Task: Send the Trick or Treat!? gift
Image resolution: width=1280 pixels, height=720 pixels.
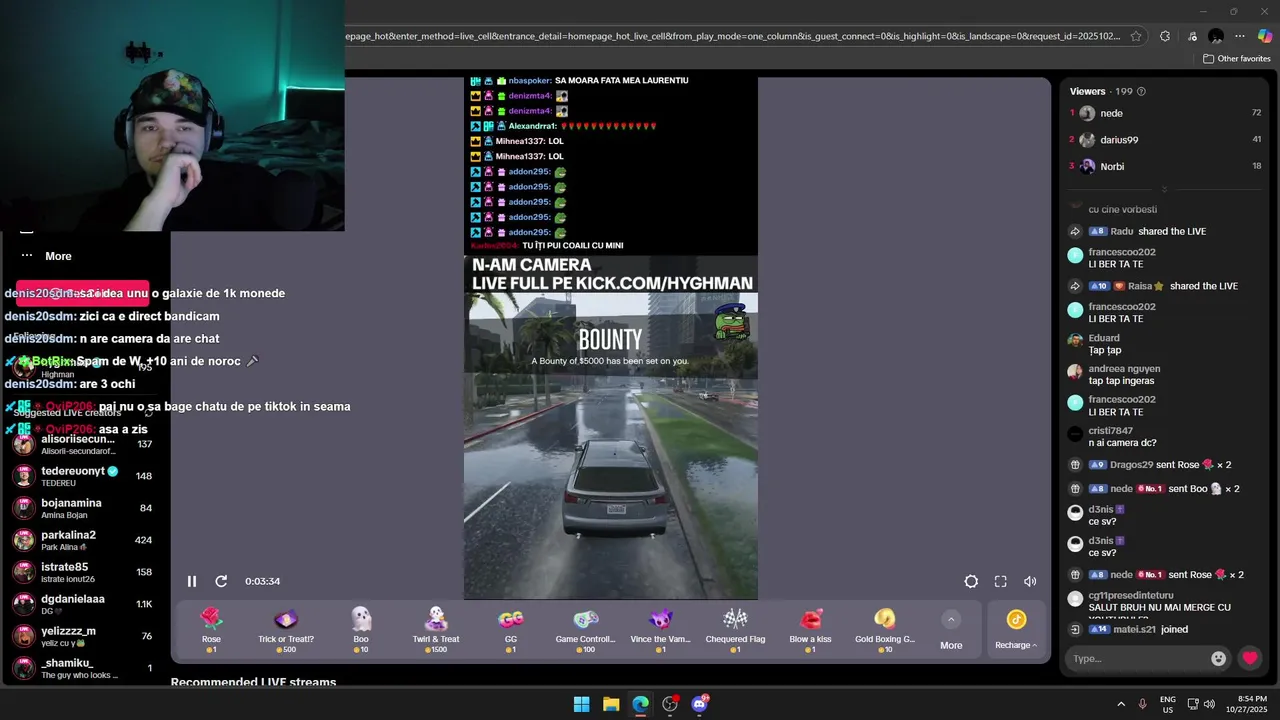Action: pyautogui.click(x=286, y=630)
